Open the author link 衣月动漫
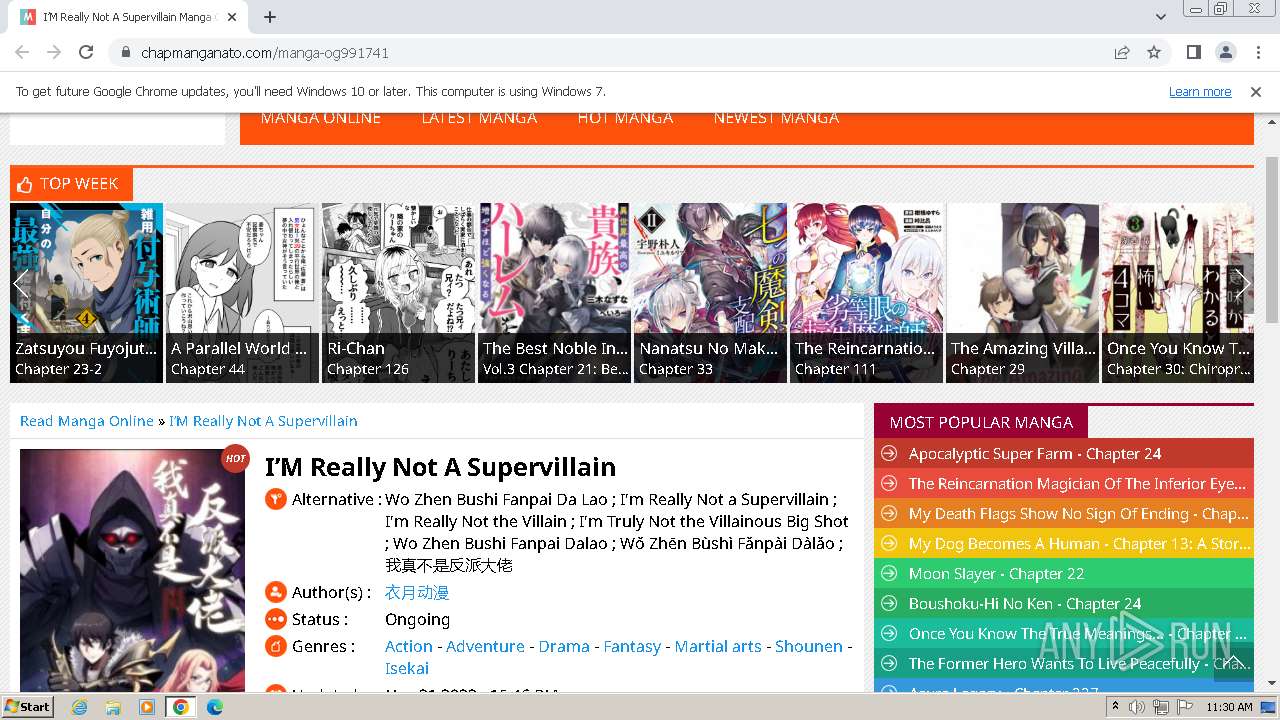 tap(417, 592)
